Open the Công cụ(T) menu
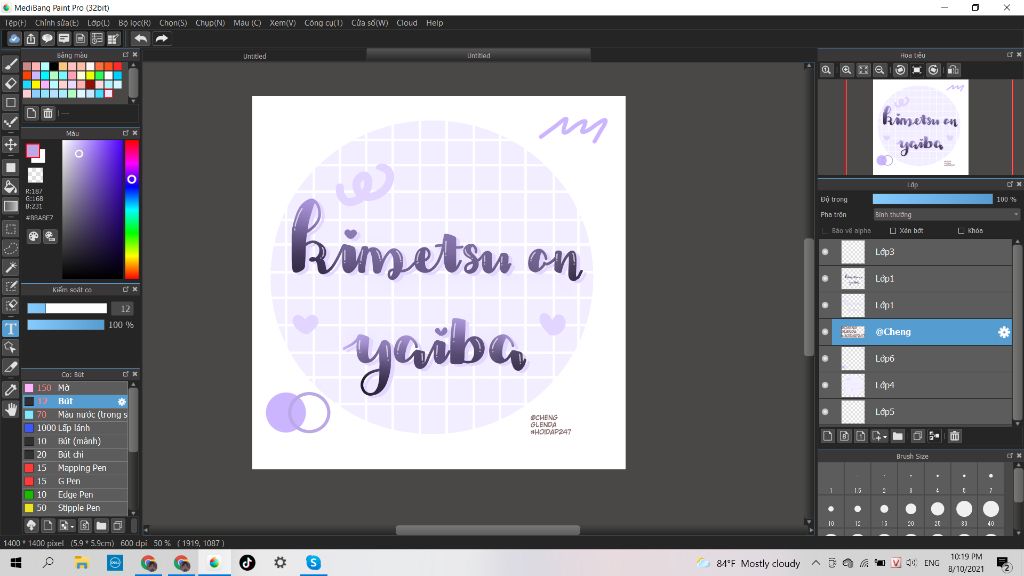This screenshot has height=576, width=1024. pos(323,23)
